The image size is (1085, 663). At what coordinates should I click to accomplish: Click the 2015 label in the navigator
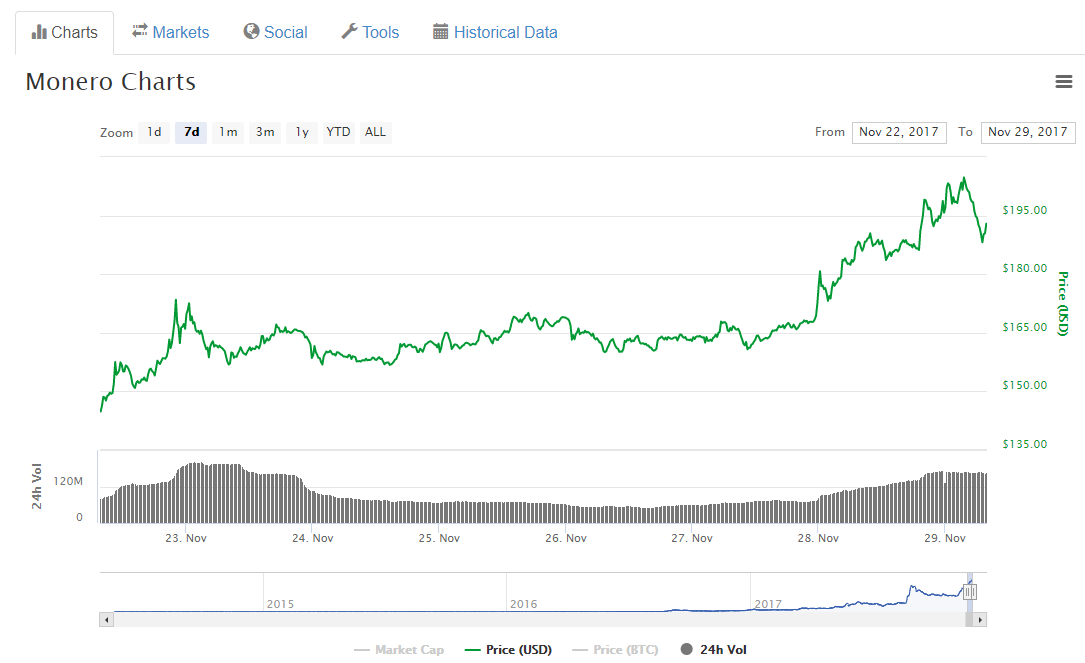point(280,604)
